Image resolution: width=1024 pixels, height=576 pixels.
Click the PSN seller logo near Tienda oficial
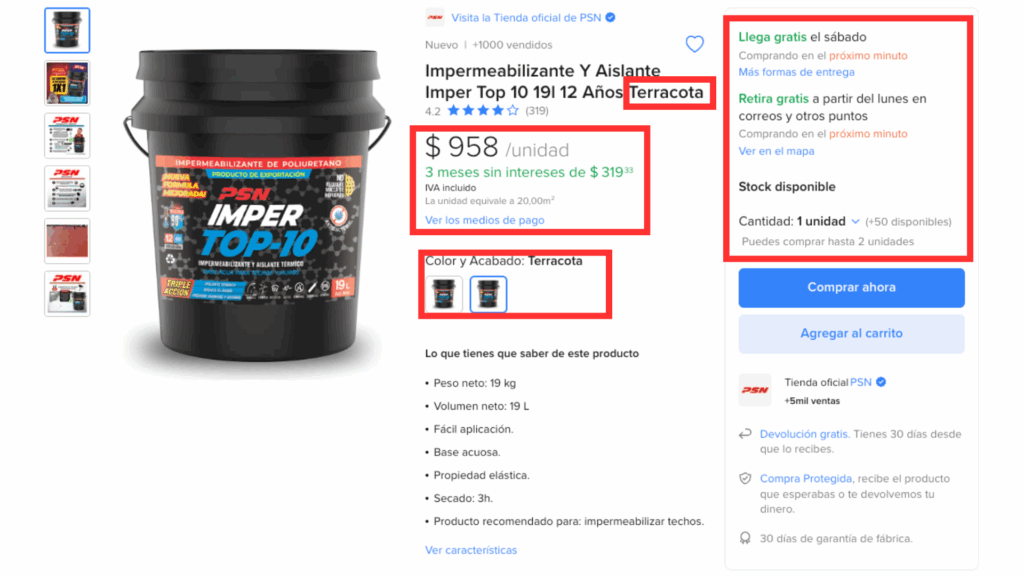click(755, 390)
